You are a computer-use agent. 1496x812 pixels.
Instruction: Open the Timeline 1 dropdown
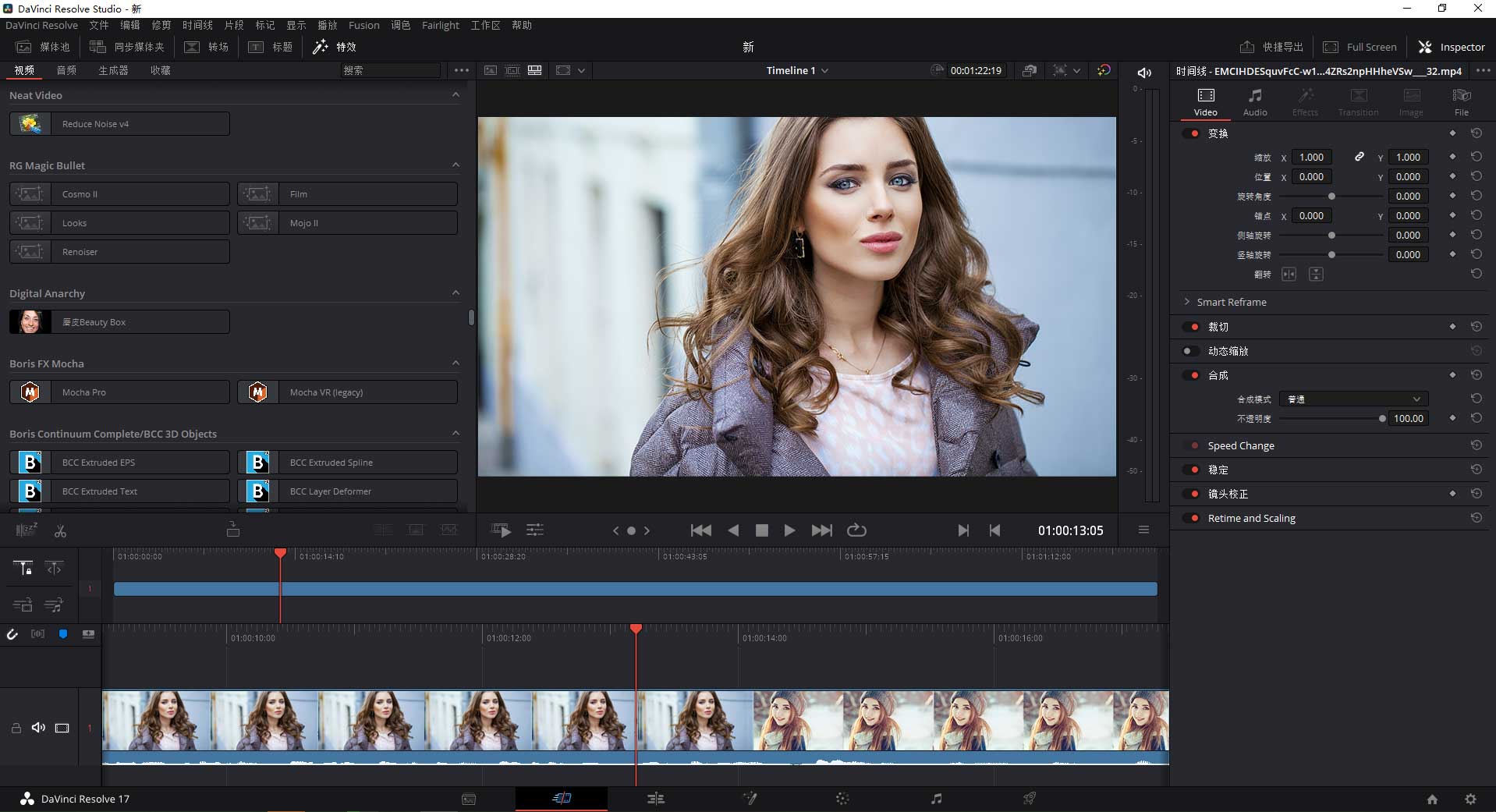point(796,70)
